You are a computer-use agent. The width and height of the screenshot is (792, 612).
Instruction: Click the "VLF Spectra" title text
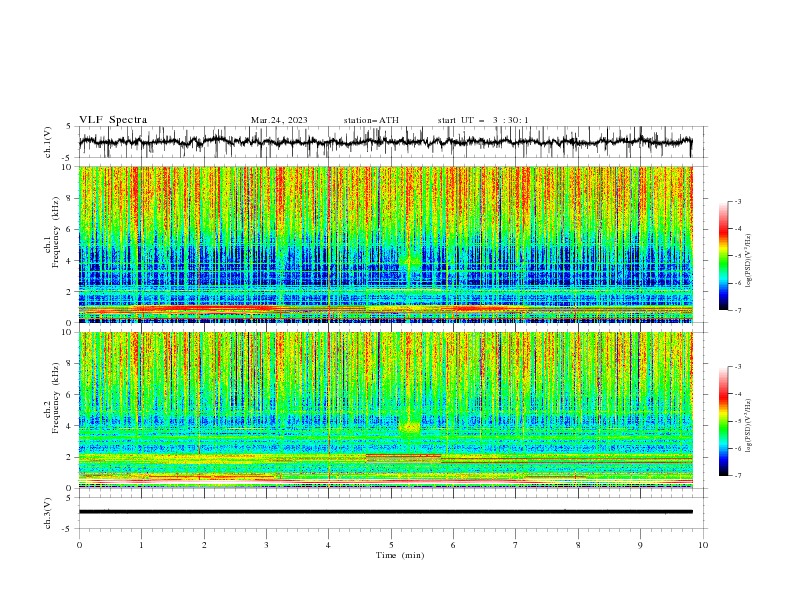(x=113, y=120)
